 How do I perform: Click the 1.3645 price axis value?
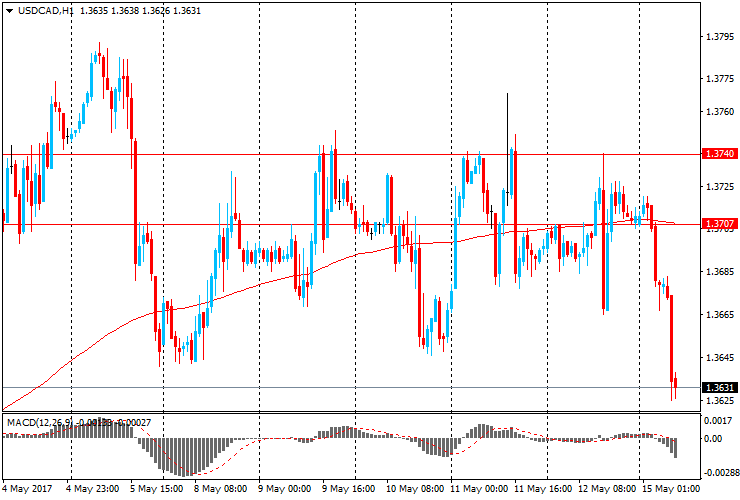tap(720, 357)
